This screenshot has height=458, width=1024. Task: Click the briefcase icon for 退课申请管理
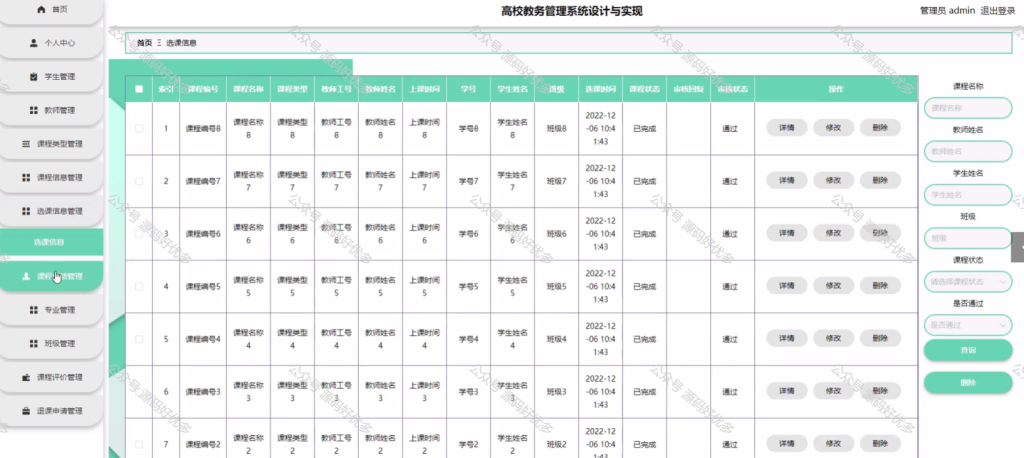26,411
